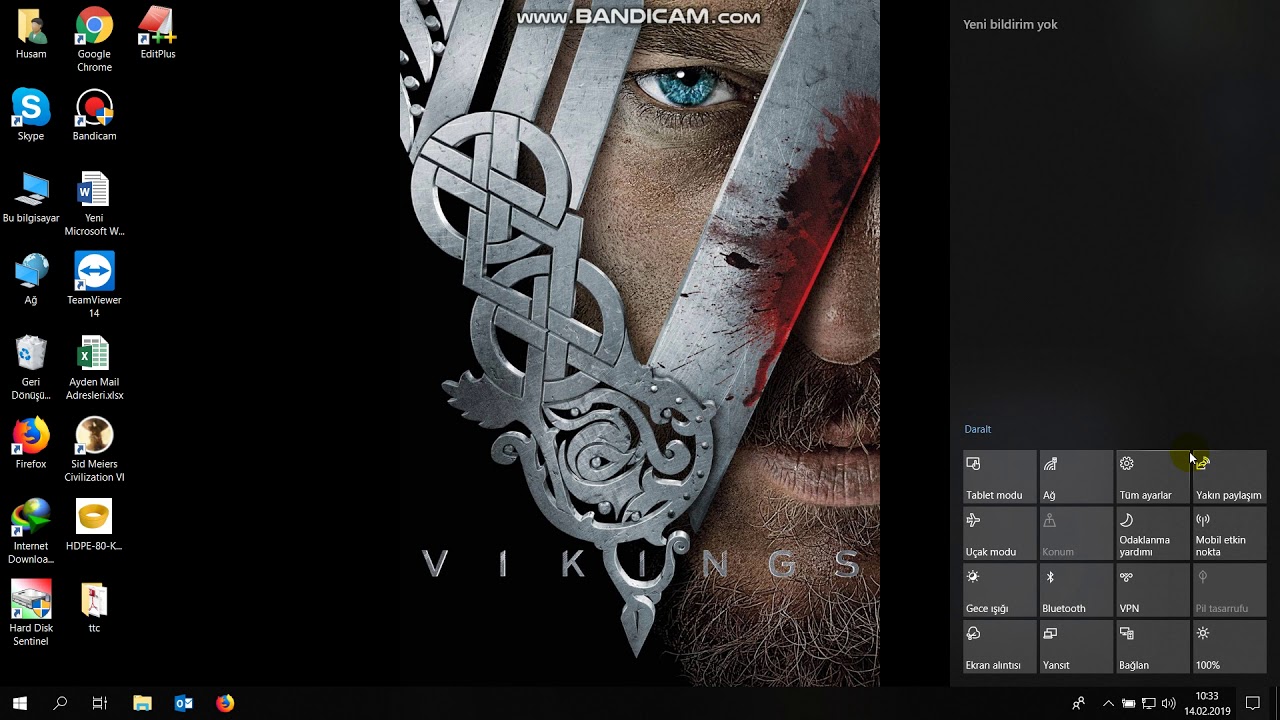Take a screenshot with Ekran alıntısı

999,647
